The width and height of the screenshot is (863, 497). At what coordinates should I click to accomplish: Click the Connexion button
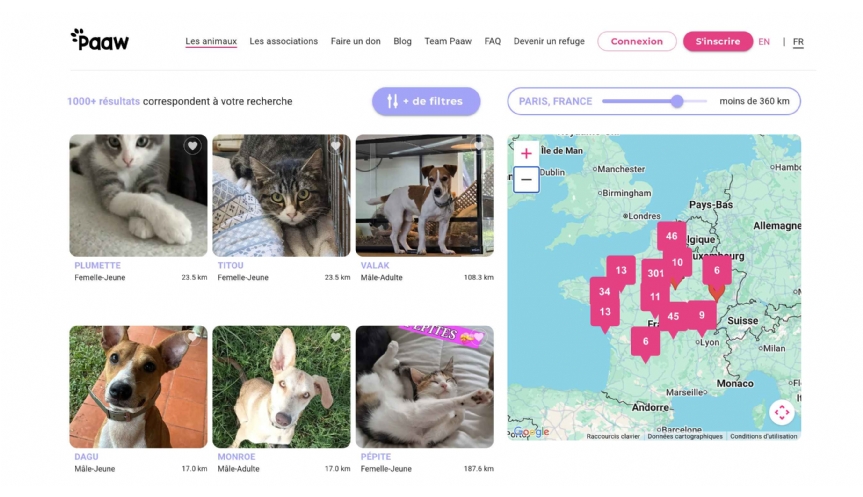637,42
